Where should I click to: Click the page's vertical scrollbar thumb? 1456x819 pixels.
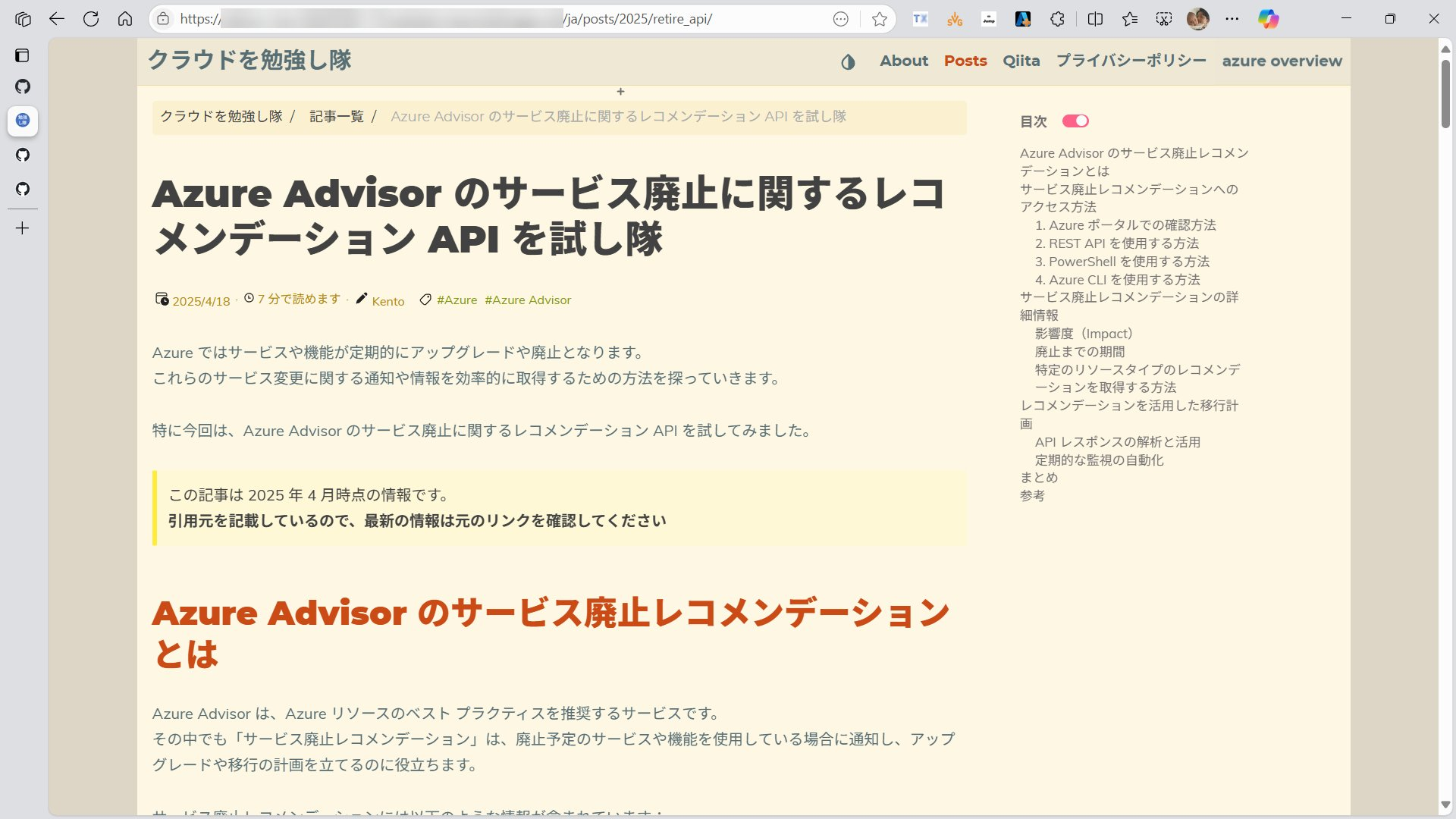[x=1445, y=93]
